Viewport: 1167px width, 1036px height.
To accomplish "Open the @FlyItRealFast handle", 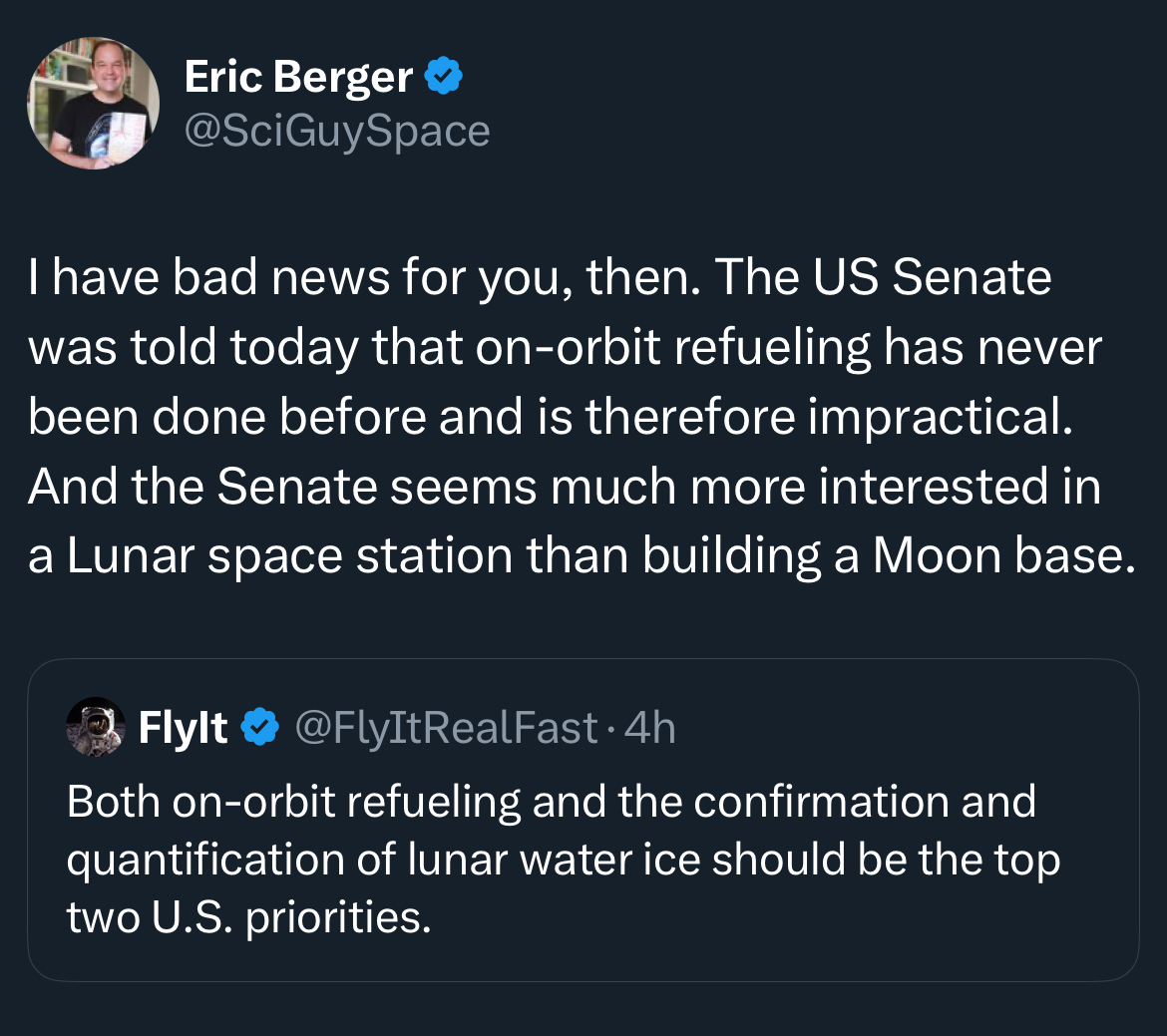I will click(446, 728).
